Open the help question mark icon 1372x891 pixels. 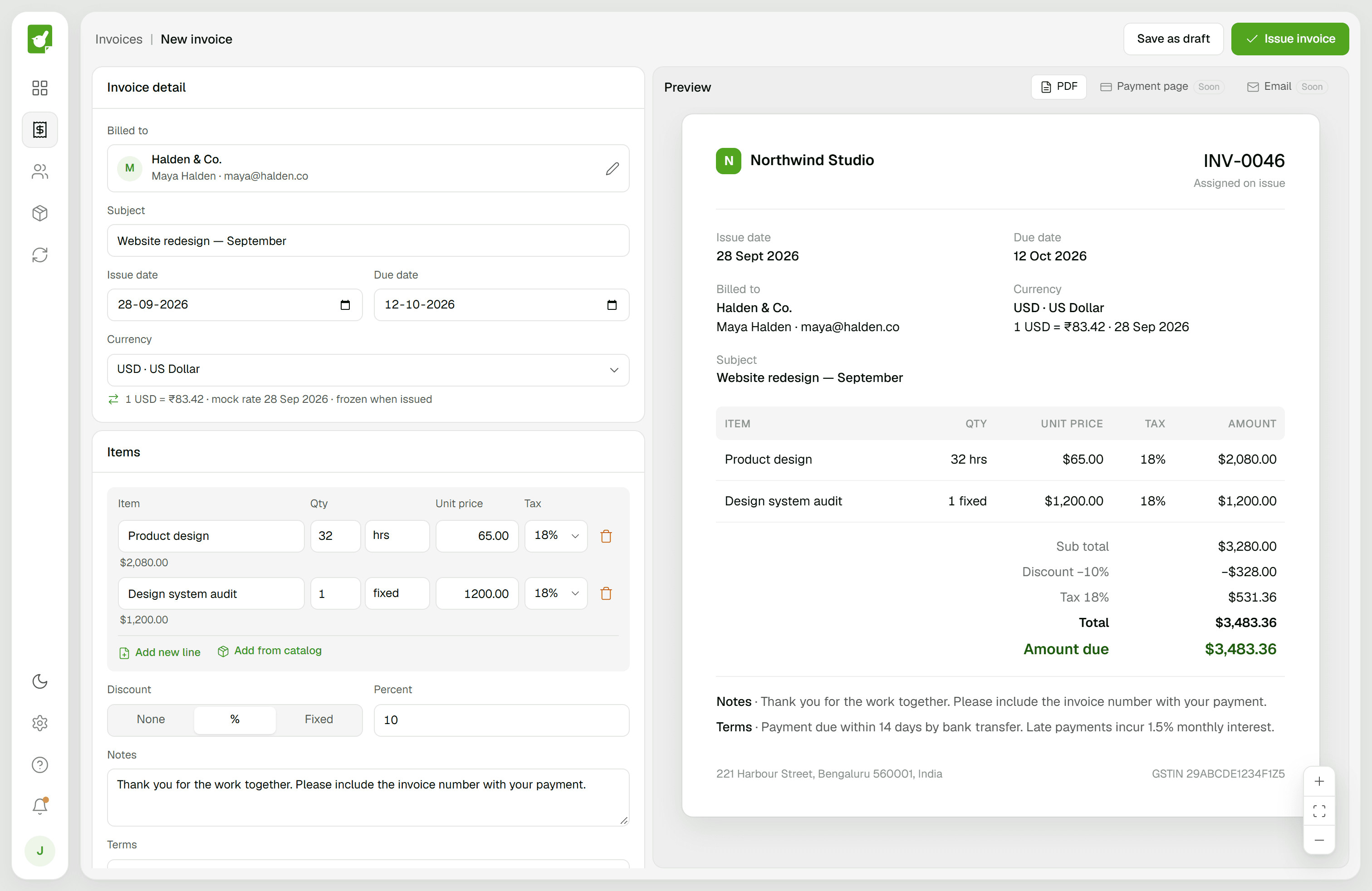[x=40, y=765]
